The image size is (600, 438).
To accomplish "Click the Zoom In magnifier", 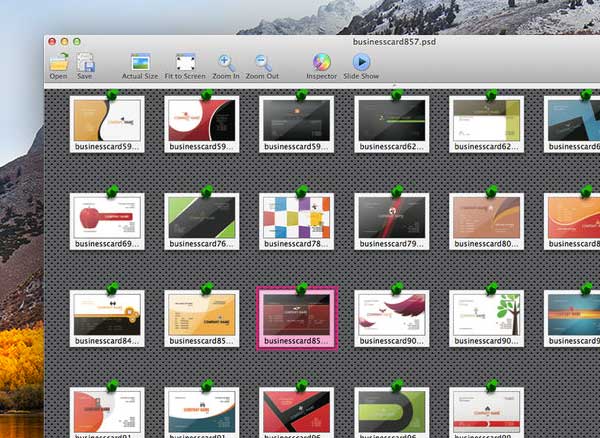I will pos(226,66).
